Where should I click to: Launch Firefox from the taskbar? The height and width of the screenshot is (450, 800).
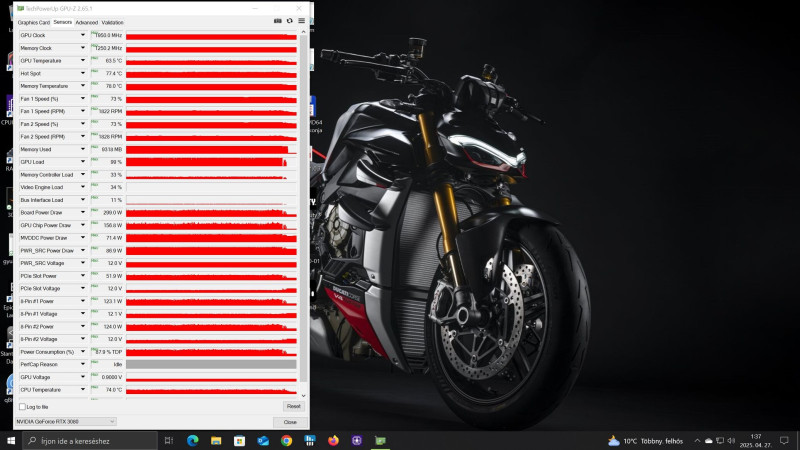click(333, 440)
